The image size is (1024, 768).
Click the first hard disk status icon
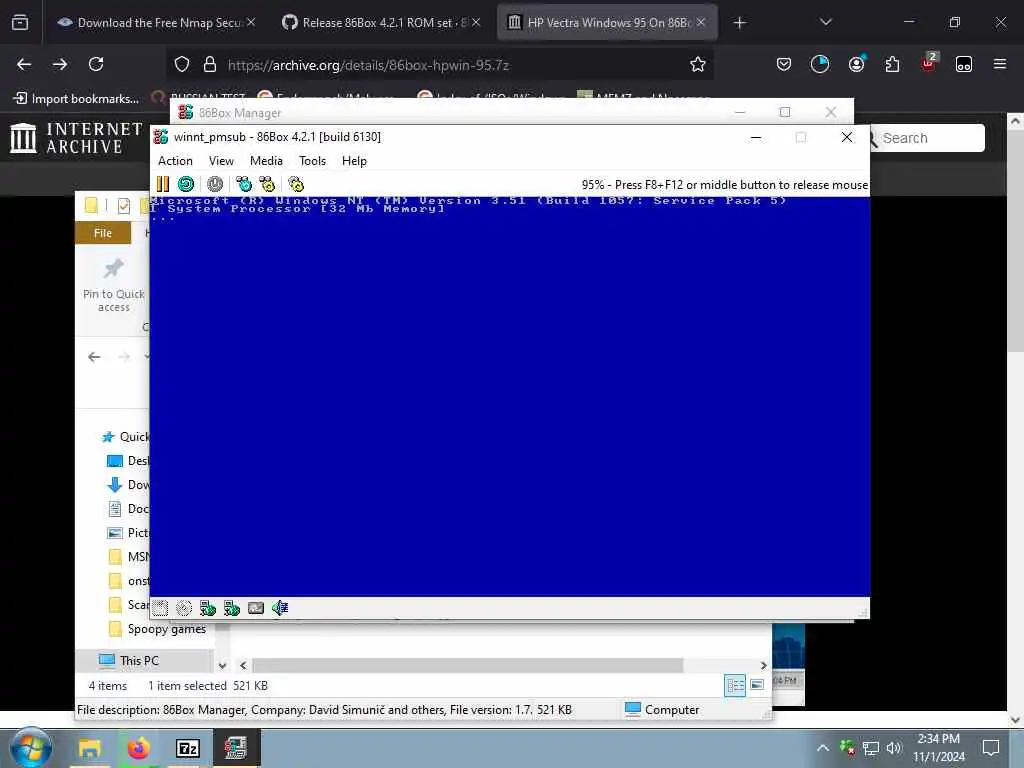[x=208, y=608]
